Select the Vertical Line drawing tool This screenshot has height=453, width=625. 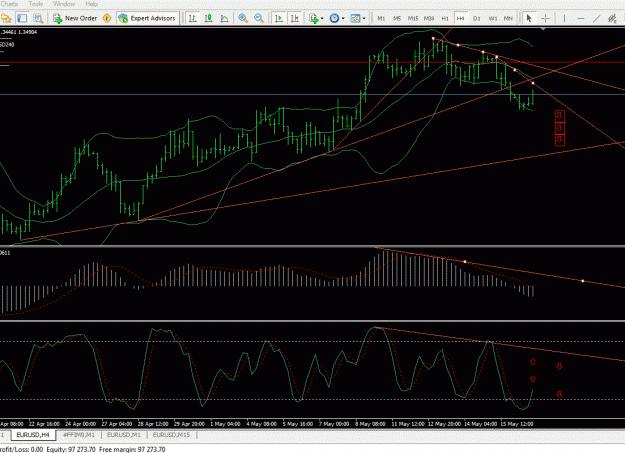click(x=564, y=18)
